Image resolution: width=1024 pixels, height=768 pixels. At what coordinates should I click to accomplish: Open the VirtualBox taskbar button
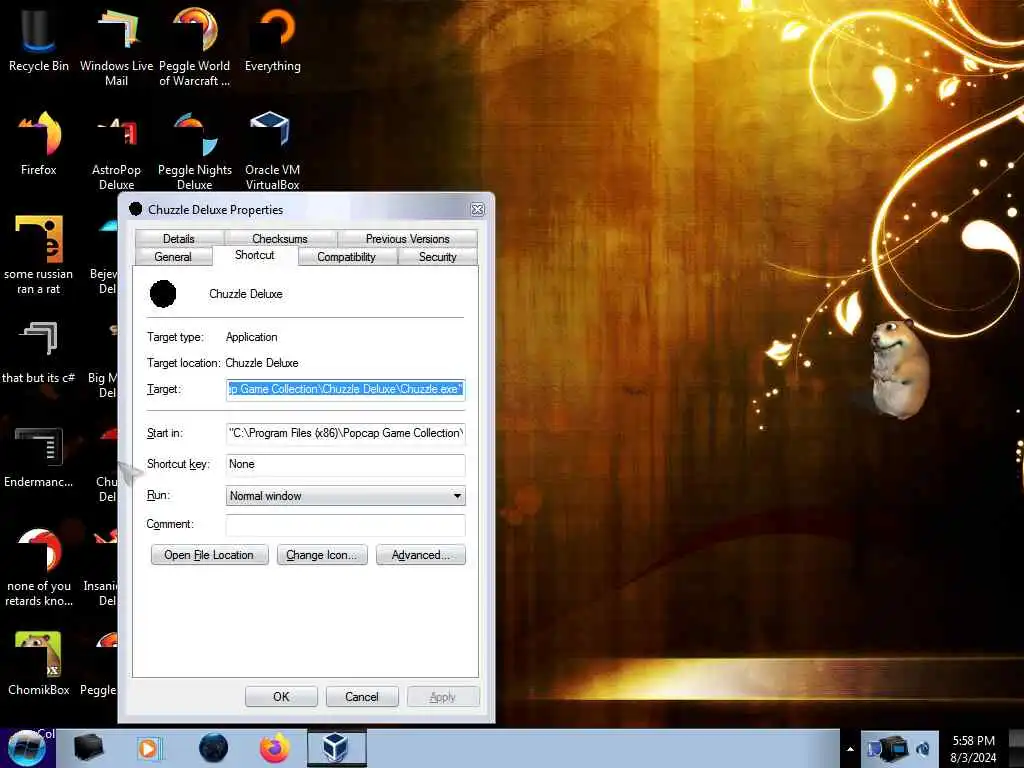pos(336,748)
